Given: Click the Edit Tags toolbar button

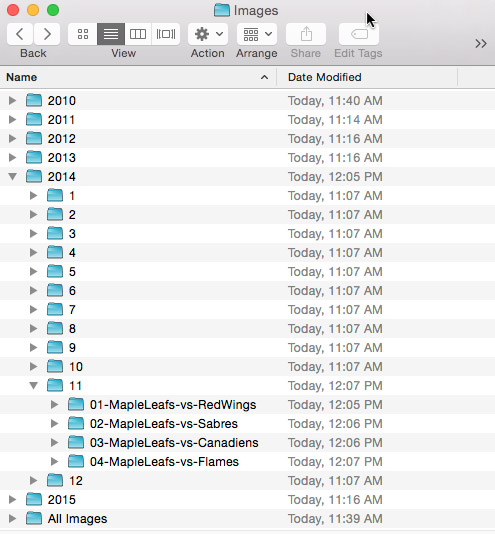Looking at the screenshot, I should (x=359, y=34).
